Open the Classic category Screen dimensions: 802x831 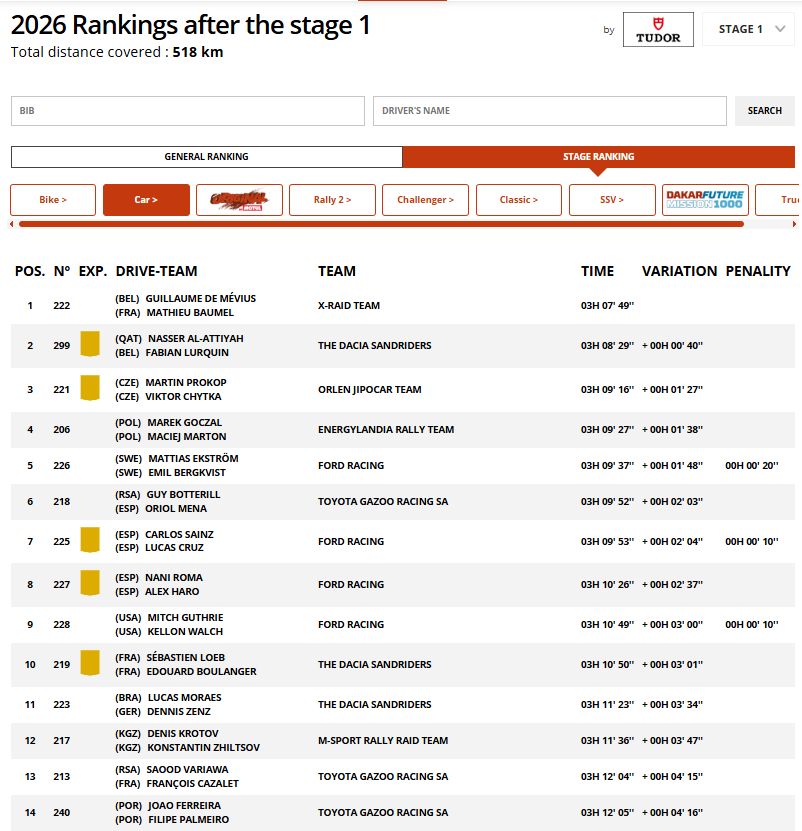518,200
